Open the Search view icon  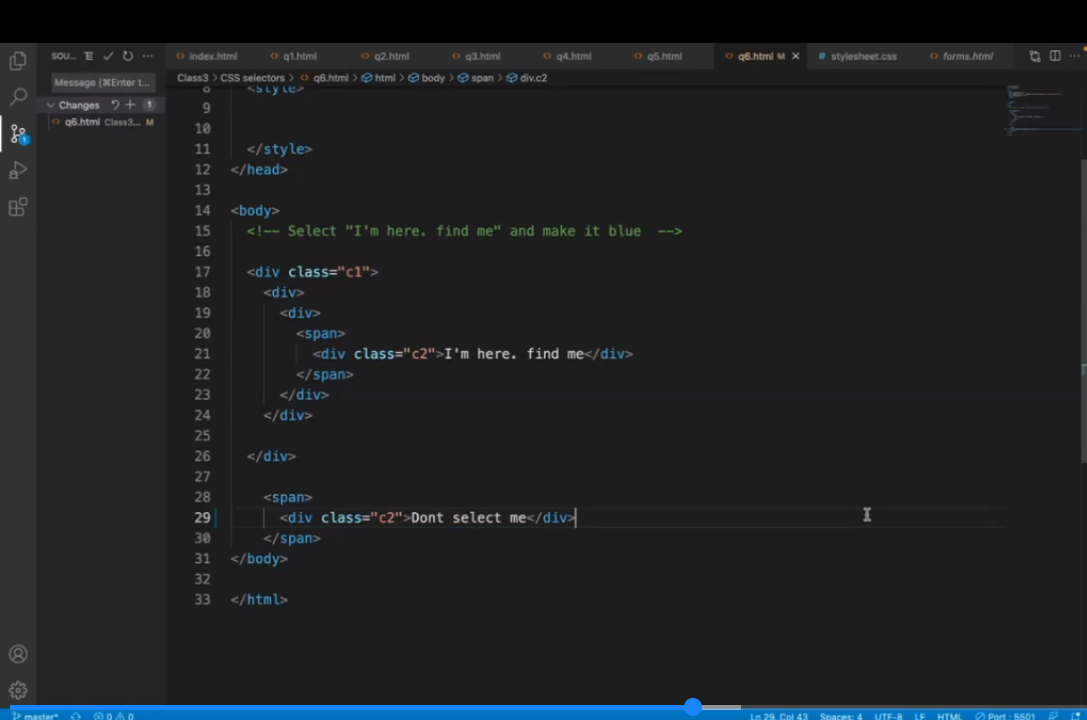[18, 97]
